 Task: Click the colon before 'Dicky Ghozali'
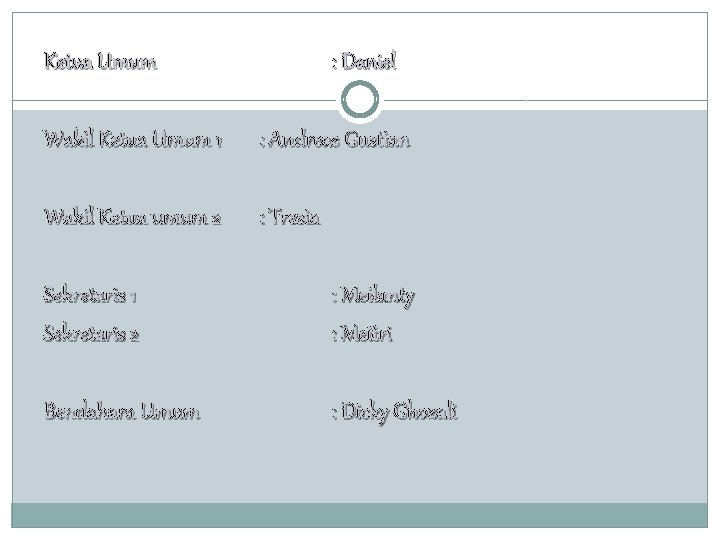tap(335, 413)
